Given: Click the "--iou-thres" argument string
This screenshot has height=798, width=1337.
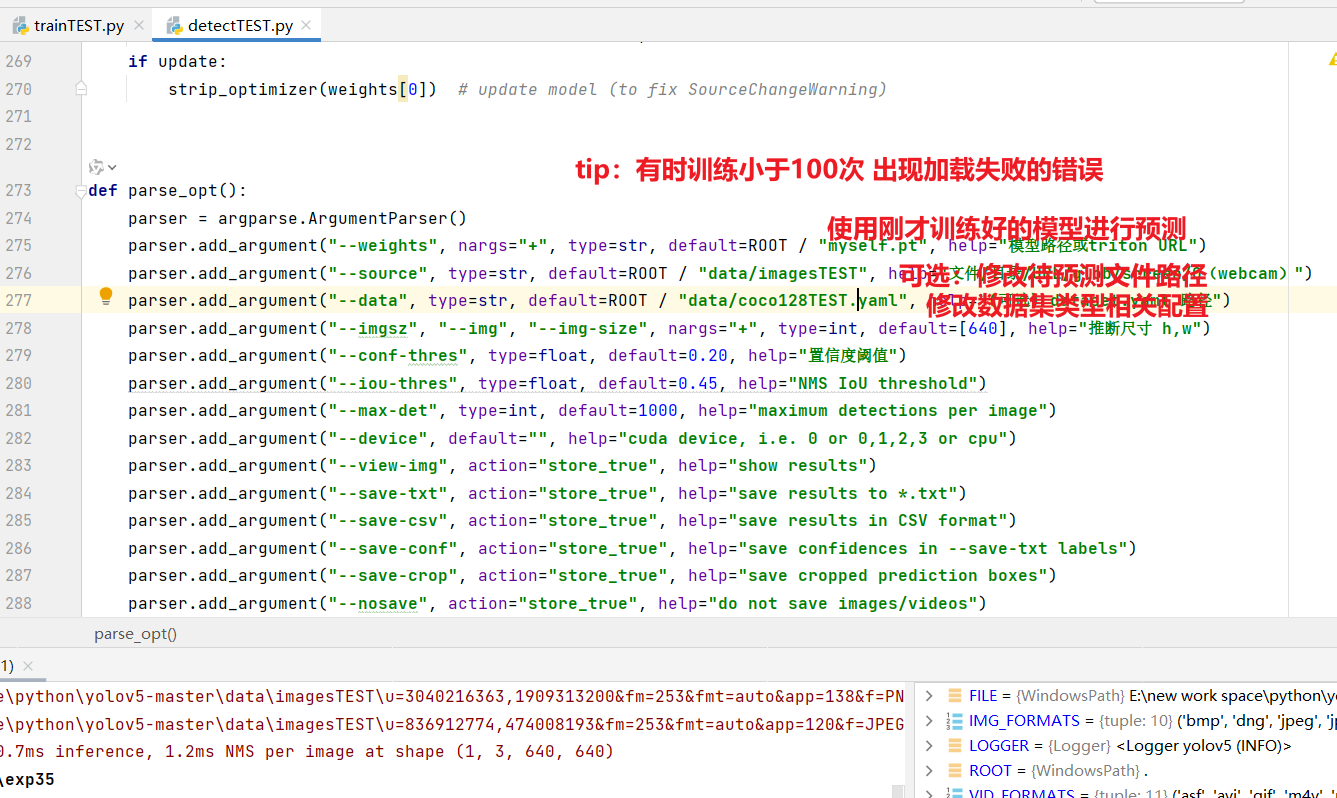Looking at the screenshot, I should click(393, 383).
